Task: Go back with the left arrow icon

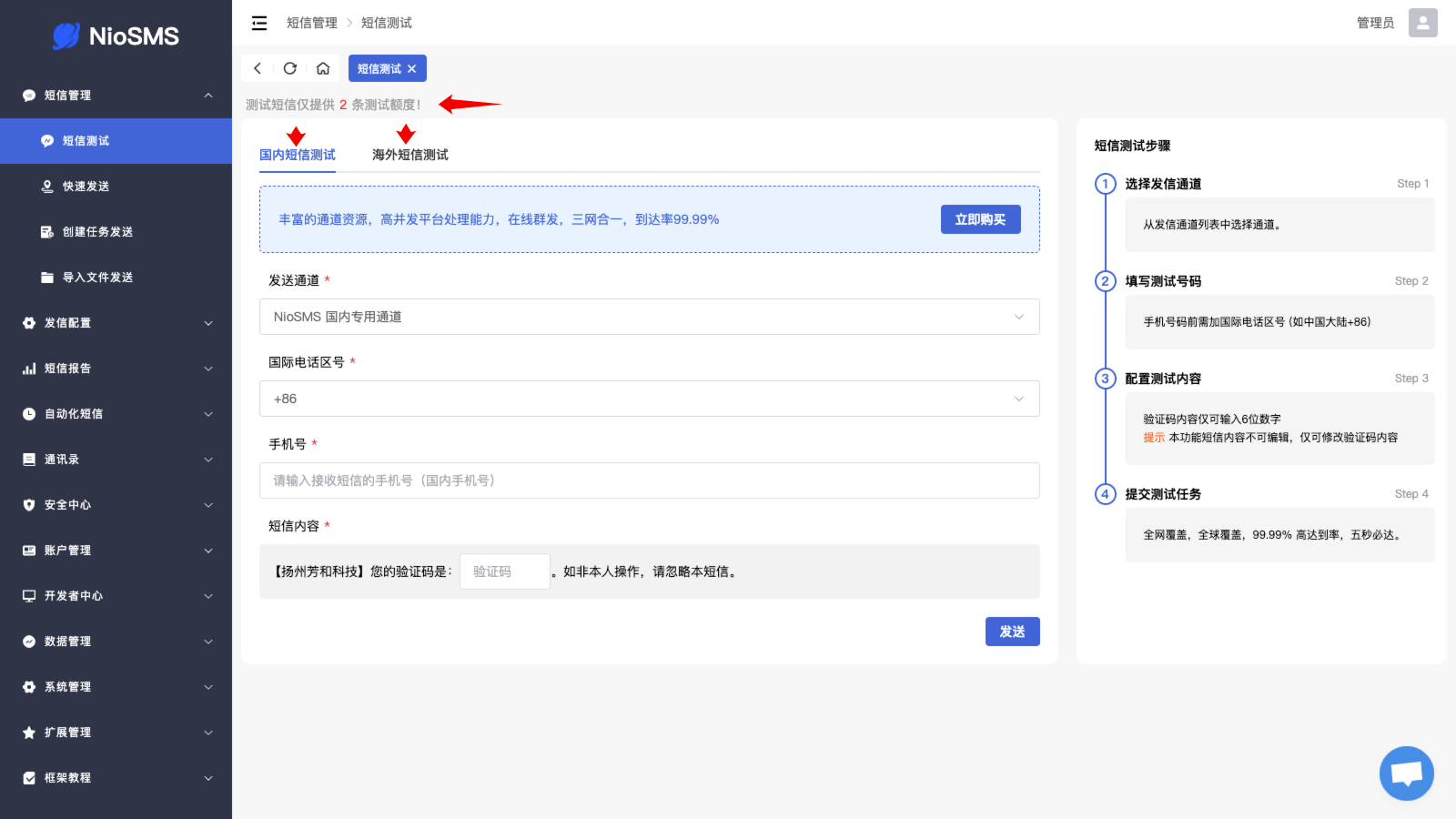Action: (x=258, y=68)
